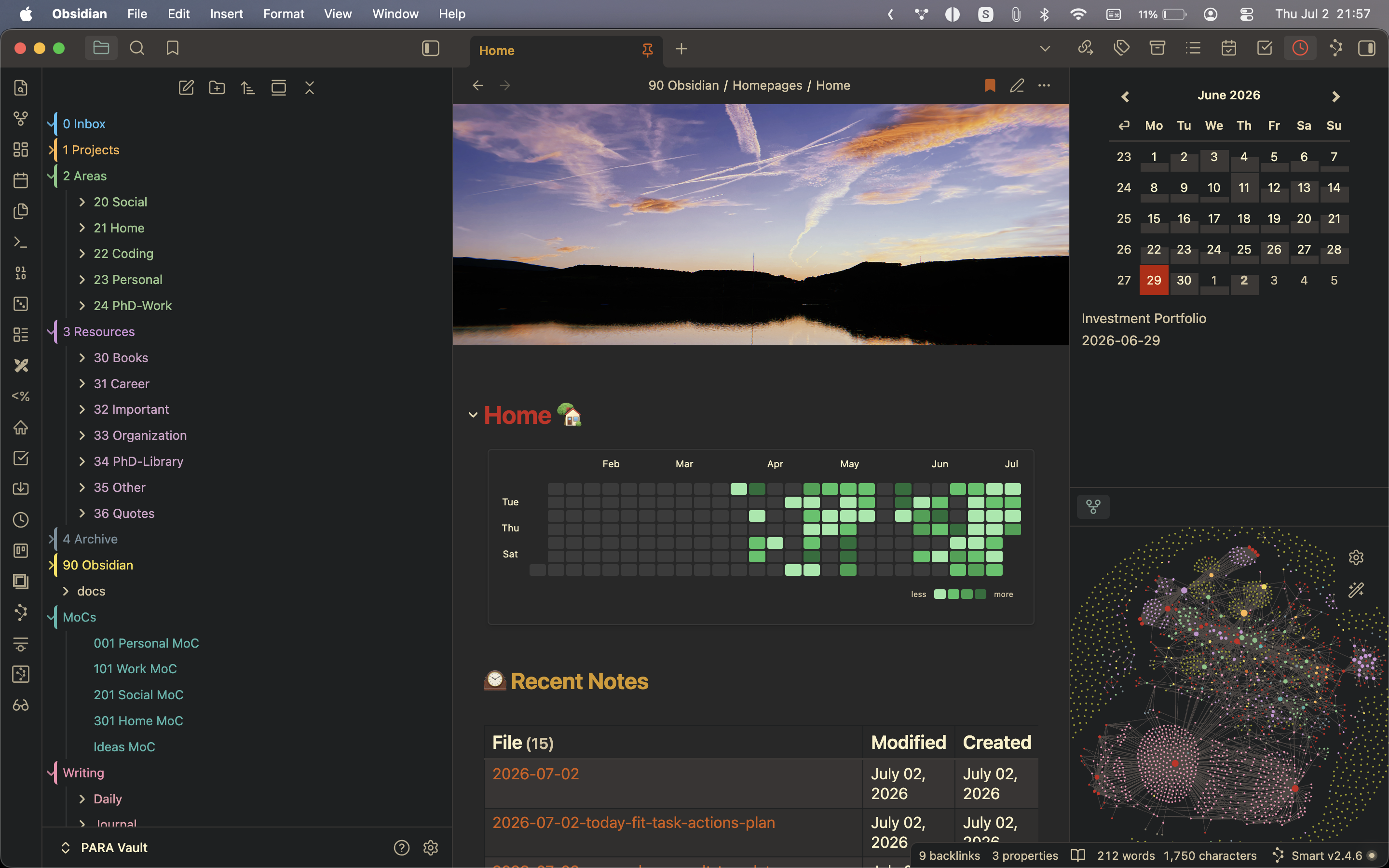Click the lightest green legend swatch
Viewport: 1389px width, 868px height.
[x=940, y=594]
